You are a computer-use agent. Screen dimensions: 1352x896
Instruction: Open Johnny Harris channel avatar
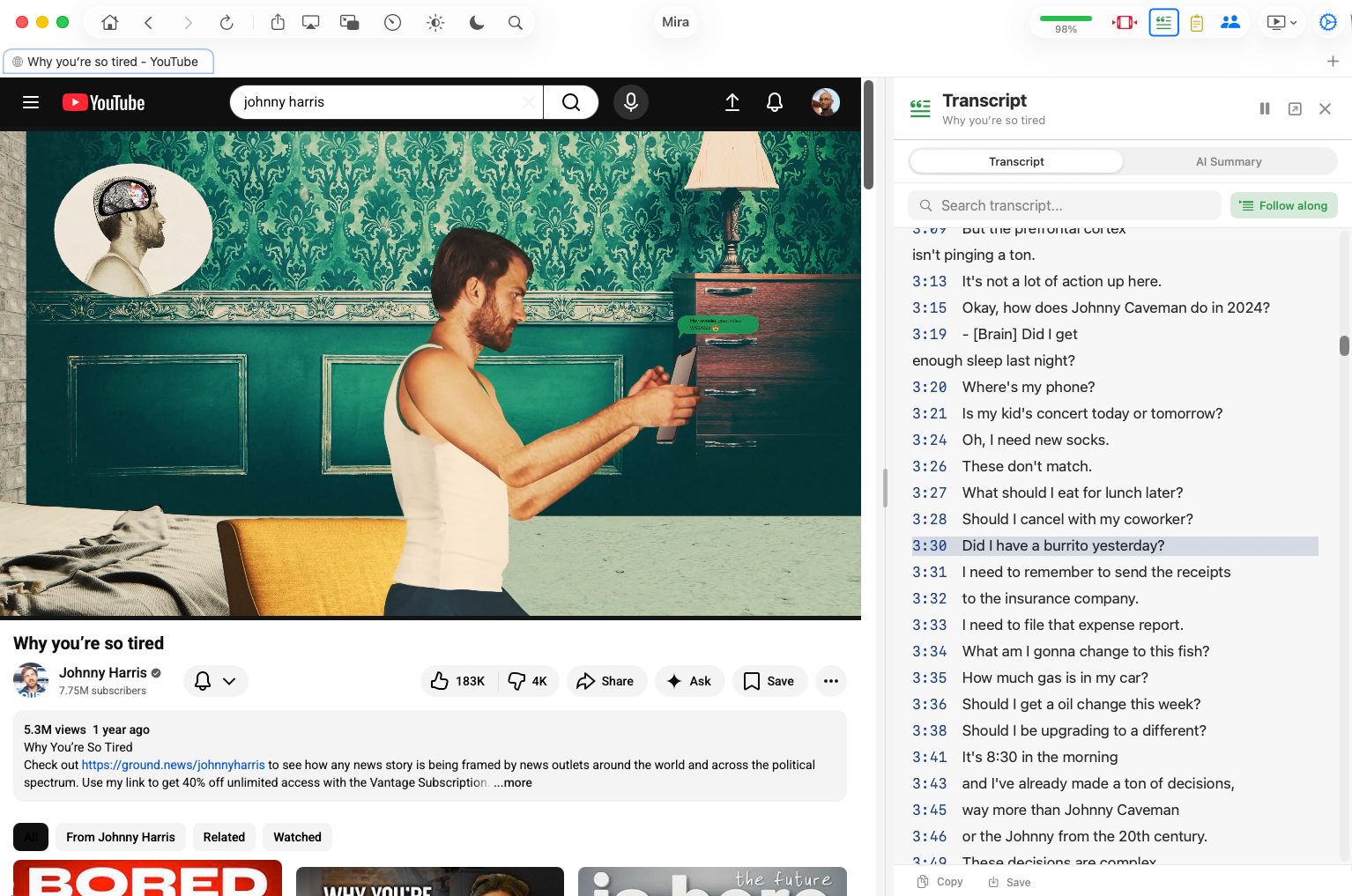tap(31, 680)
